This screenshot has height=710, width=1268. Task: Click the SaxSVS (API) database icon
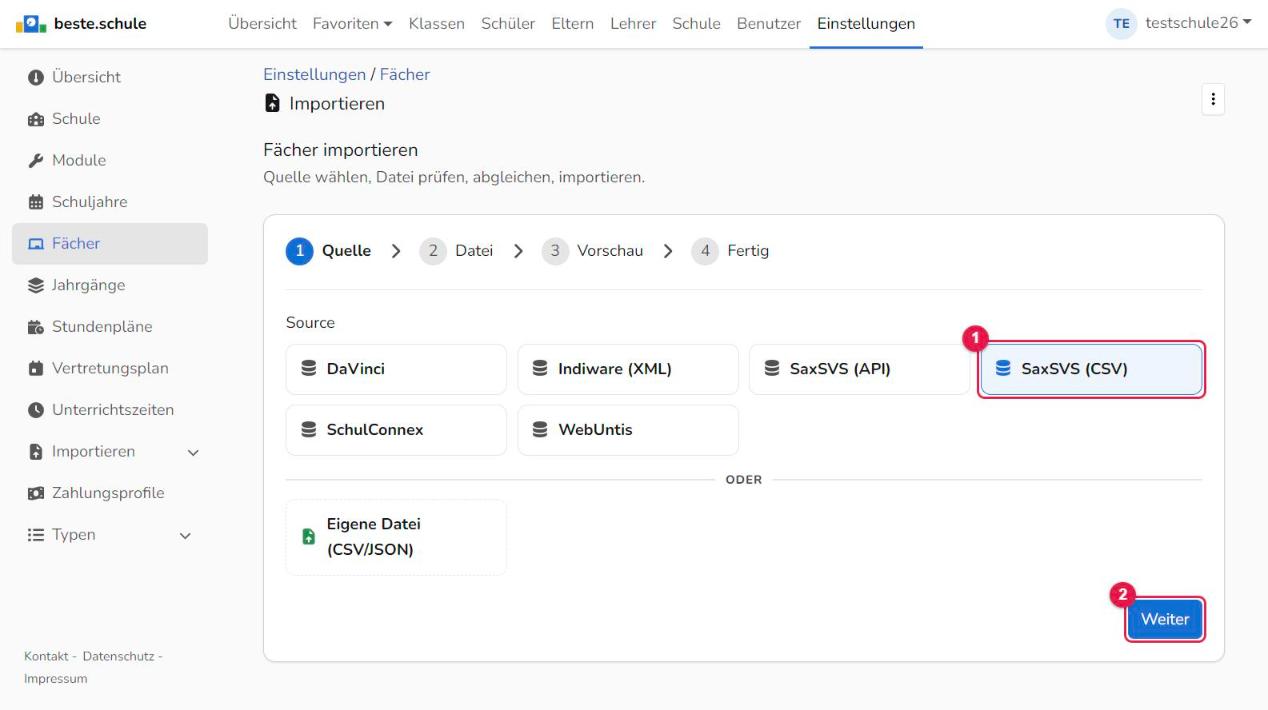[x=772, y=369]
